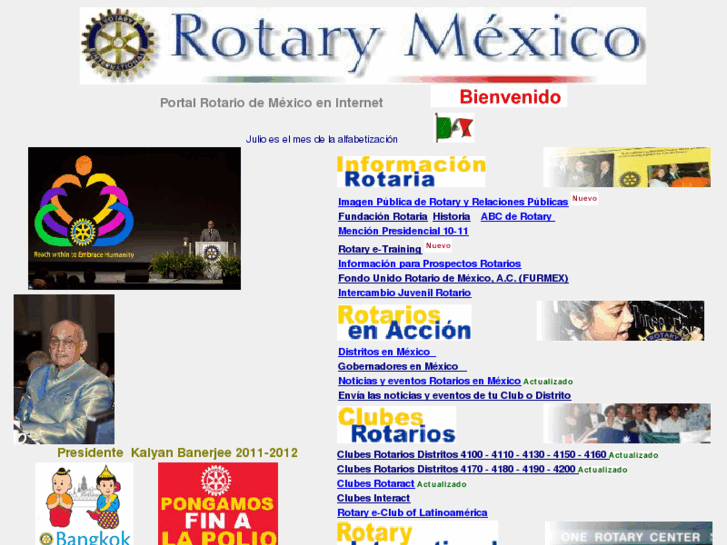Viewport: 727px width, 545px height.
Task: Open the Historia link
Action: (451, 217)
